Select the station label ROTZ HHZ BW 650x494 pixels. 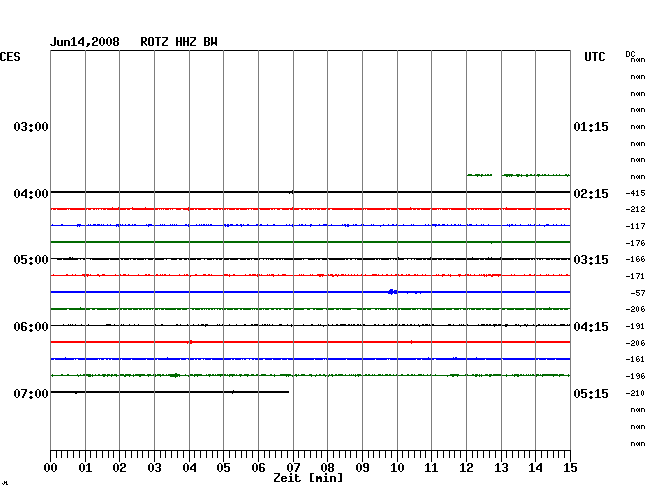(179, 42)
